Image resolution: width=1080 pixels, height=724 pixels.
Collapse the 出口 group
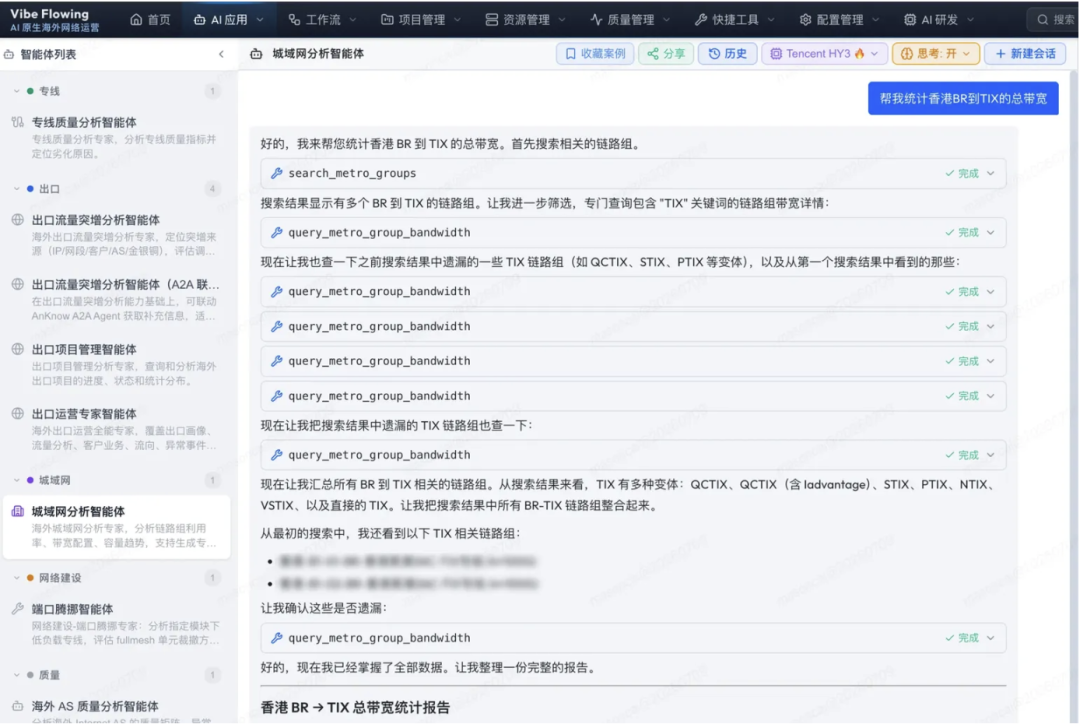[17, 188]
